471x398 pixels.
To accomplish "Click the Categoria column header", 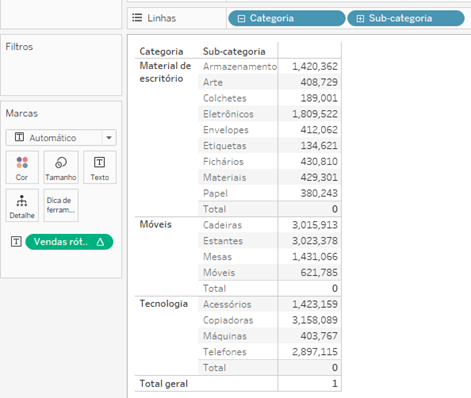I will click(161, 51).
